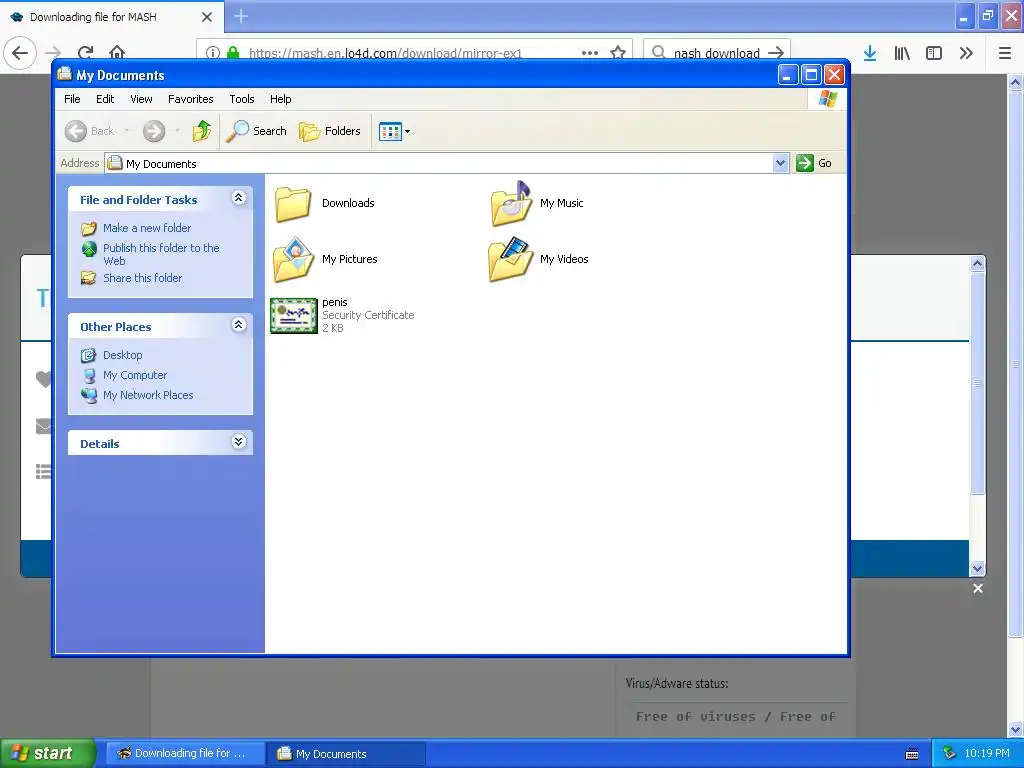Click Make a new folder link
Image resolution: width=1024 pixels, height=768 pixels.
click(x=147, y=228)
